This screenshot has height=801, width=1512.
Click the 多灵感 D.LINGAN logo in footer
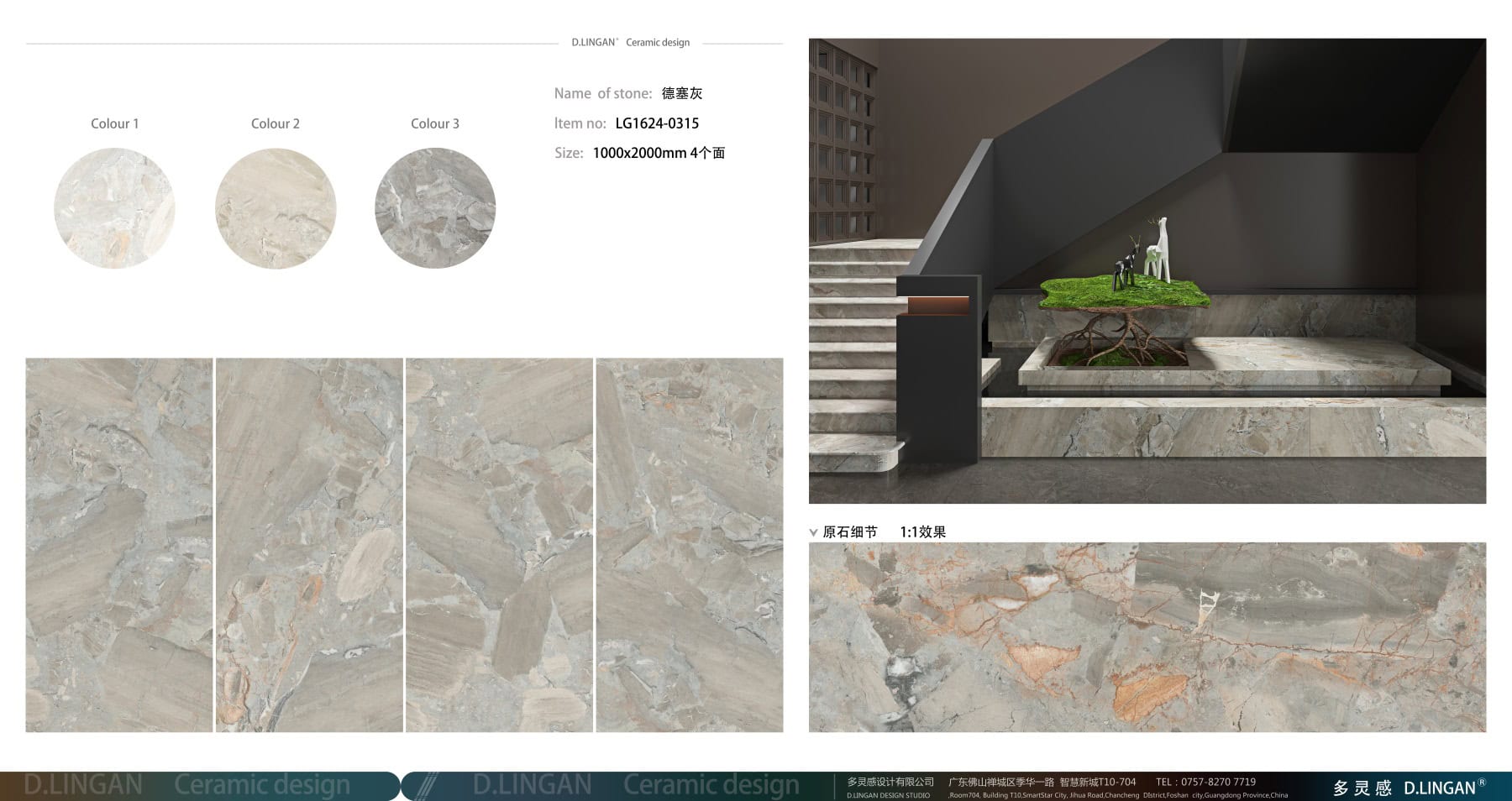(x=1409, y=788)
